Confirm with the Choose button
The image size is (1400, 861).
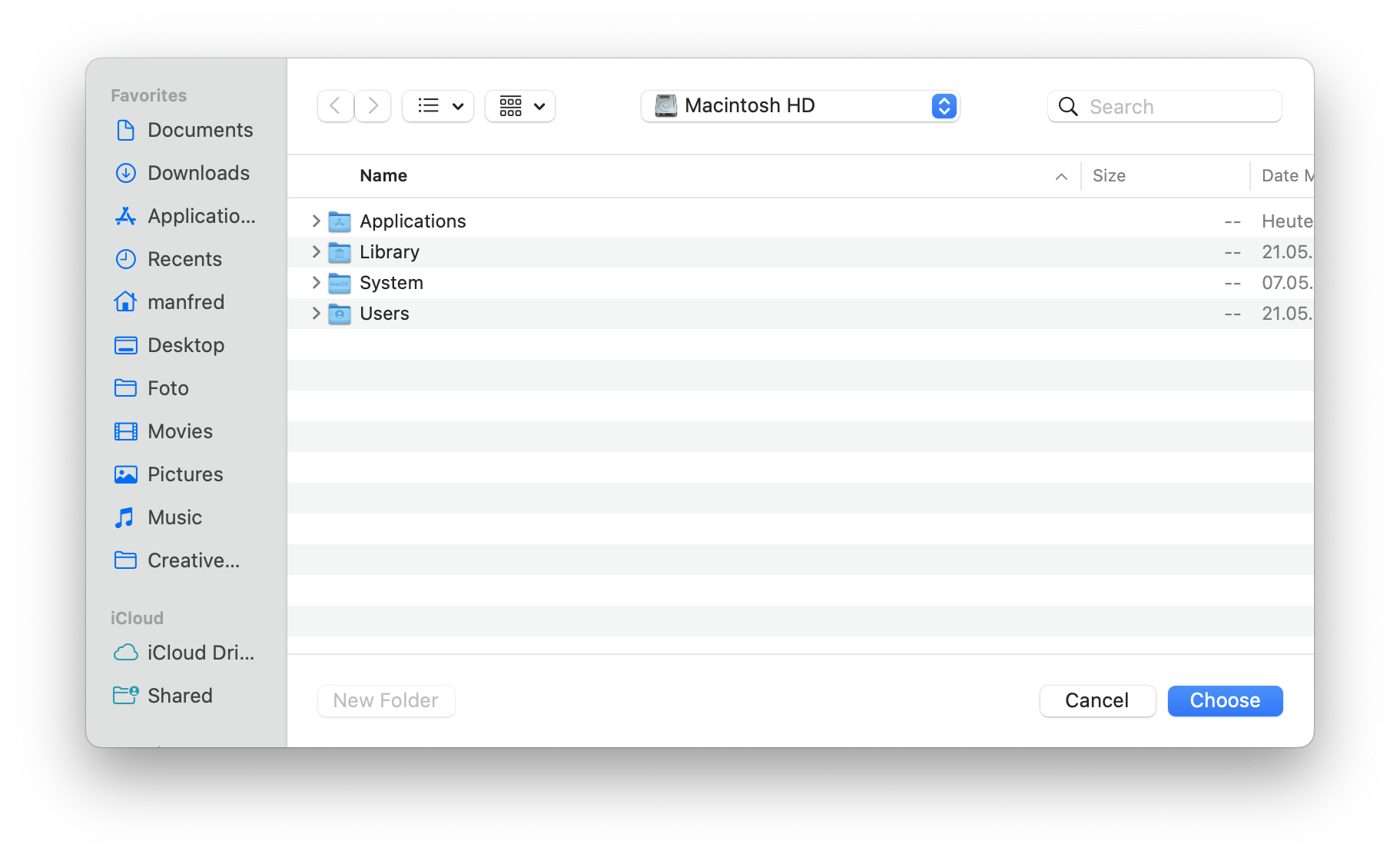click(x=1225, y=700)
